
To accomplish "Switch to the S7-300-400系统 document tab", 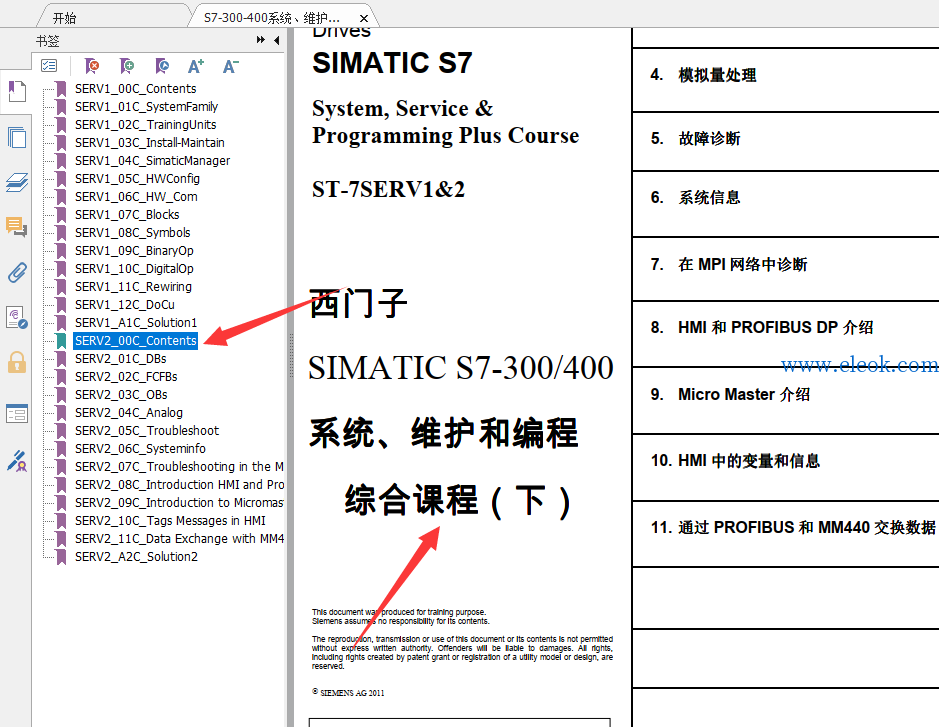I will (272, 18).
